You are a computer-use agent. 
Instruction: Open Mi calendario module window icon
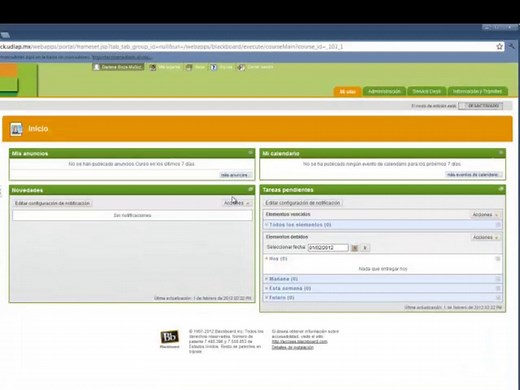pos(501,153)
